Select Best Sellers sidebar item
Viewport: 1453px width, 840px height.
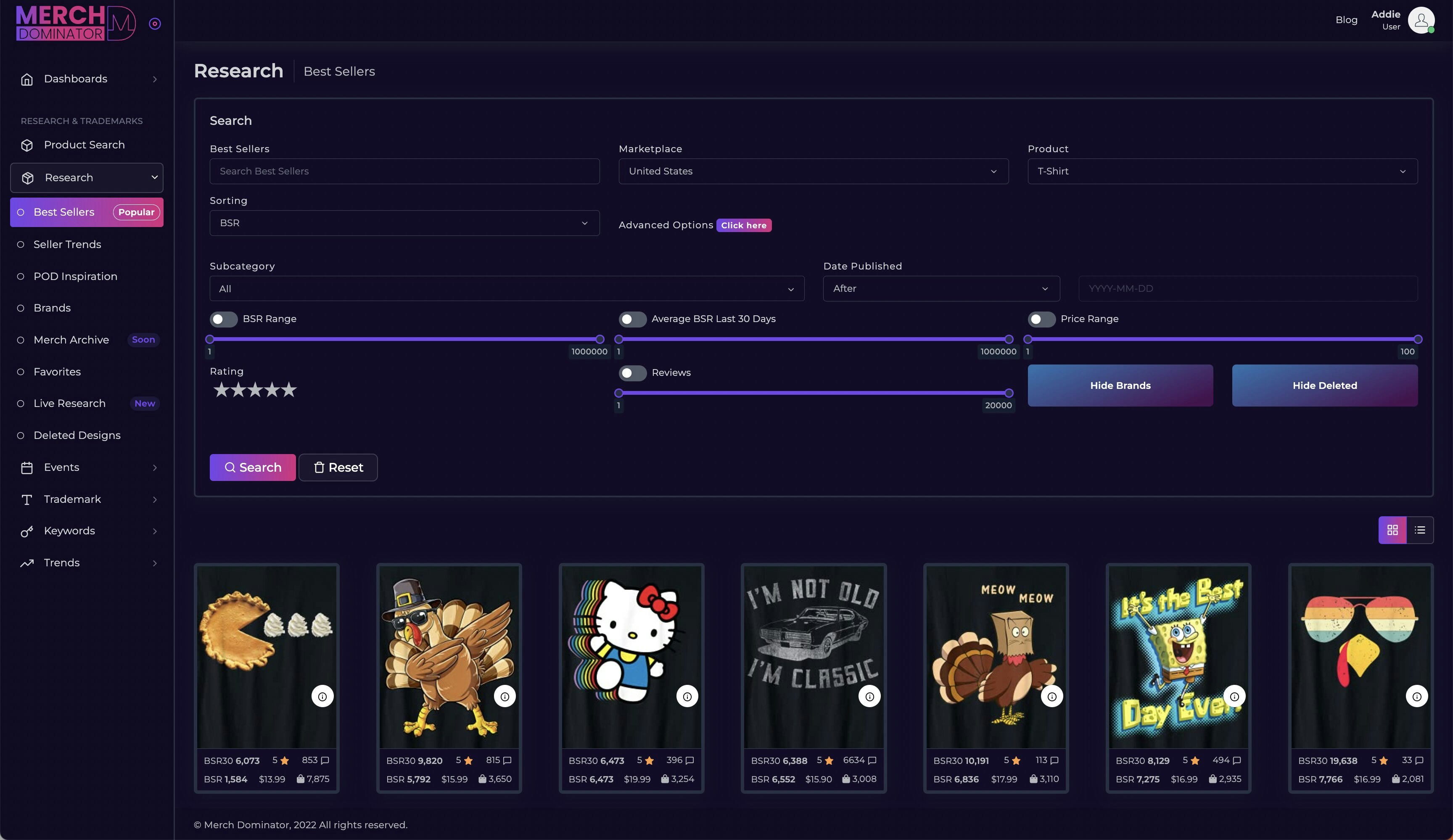87,212
